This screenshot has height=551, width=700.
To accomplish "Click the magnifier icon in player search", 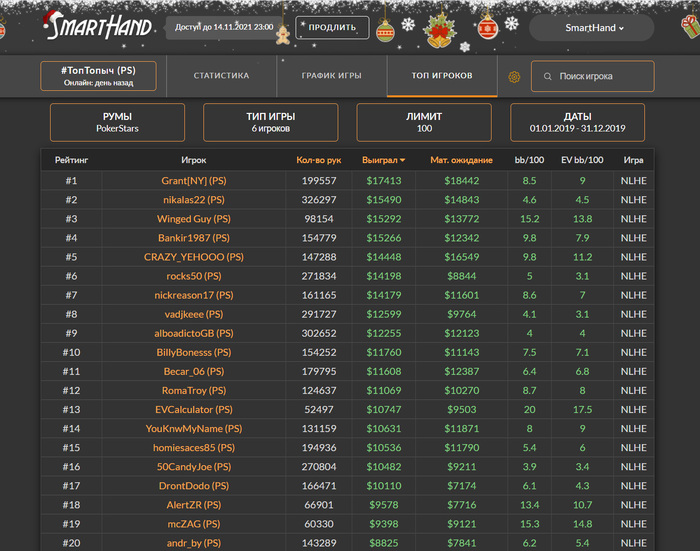I will point(547,76).
